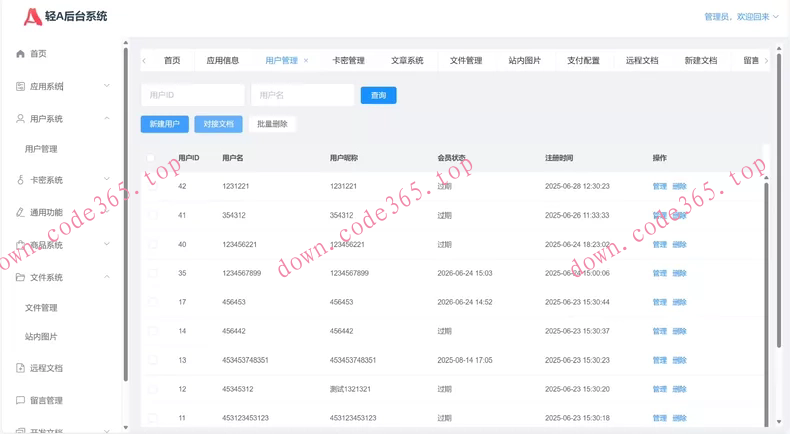The image size is (790, 434).
Task: Click the date cell 2025-08-14 17:05
Action: (465, 360)
